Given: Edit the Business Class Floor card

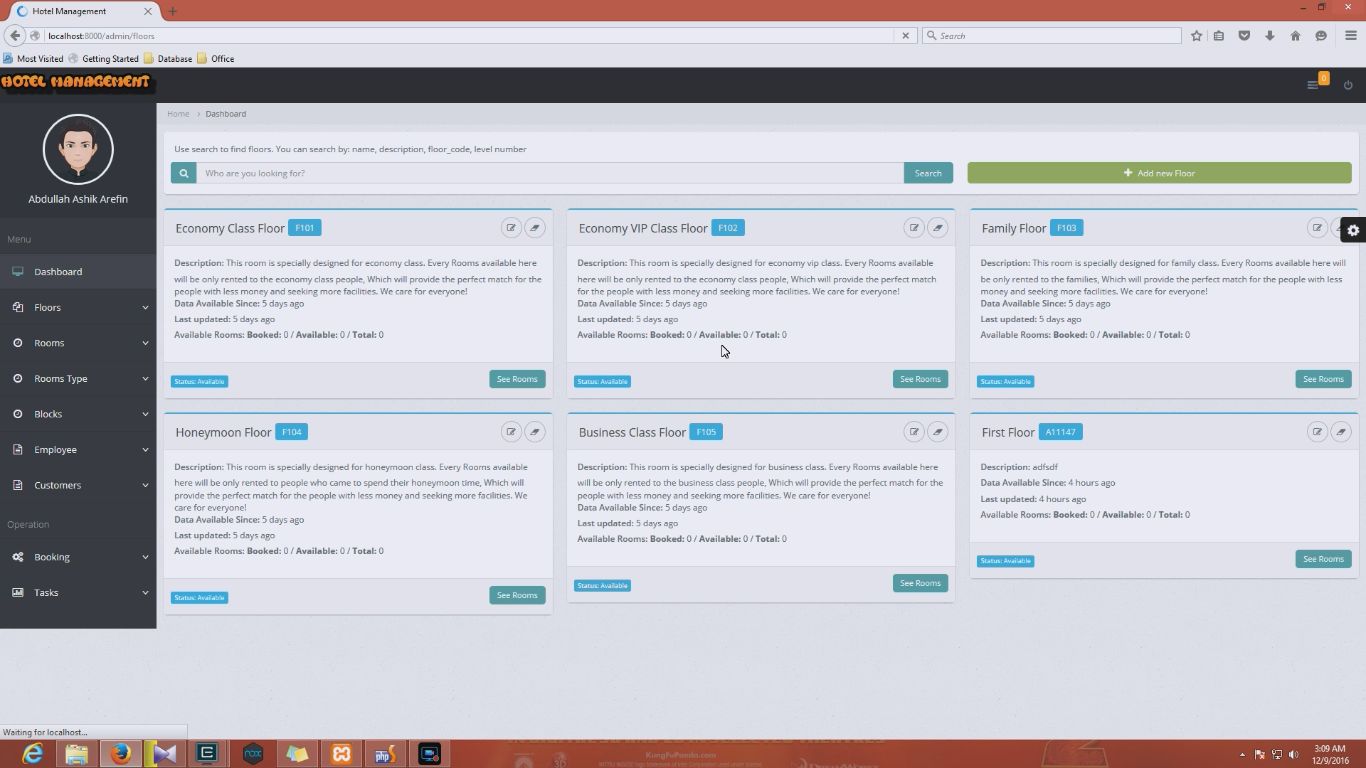Looking at the screenshot, I should (x=914, y=432).
